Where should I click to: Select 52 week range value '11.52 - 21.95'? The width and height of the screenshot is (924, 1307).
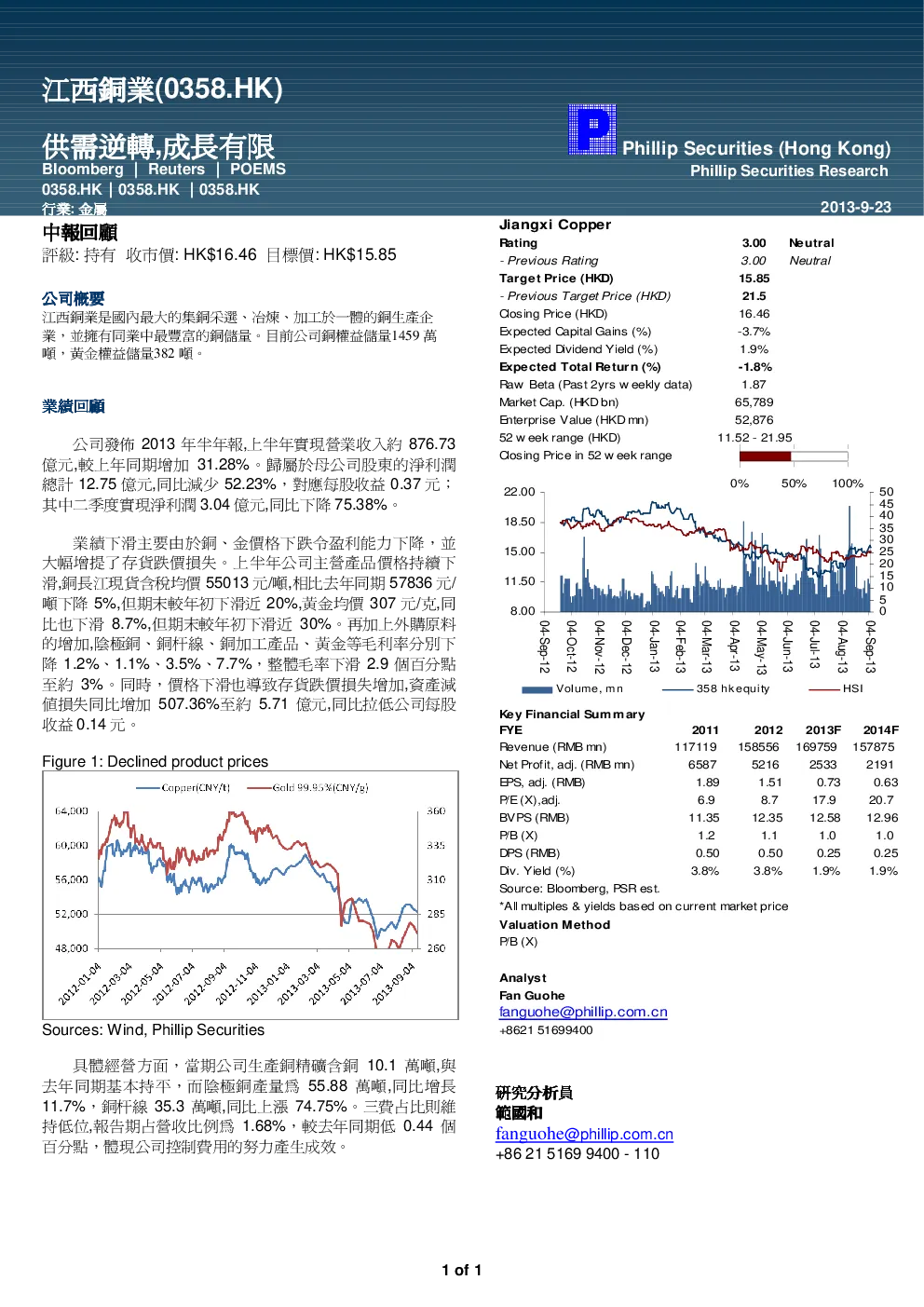[754, 437]
